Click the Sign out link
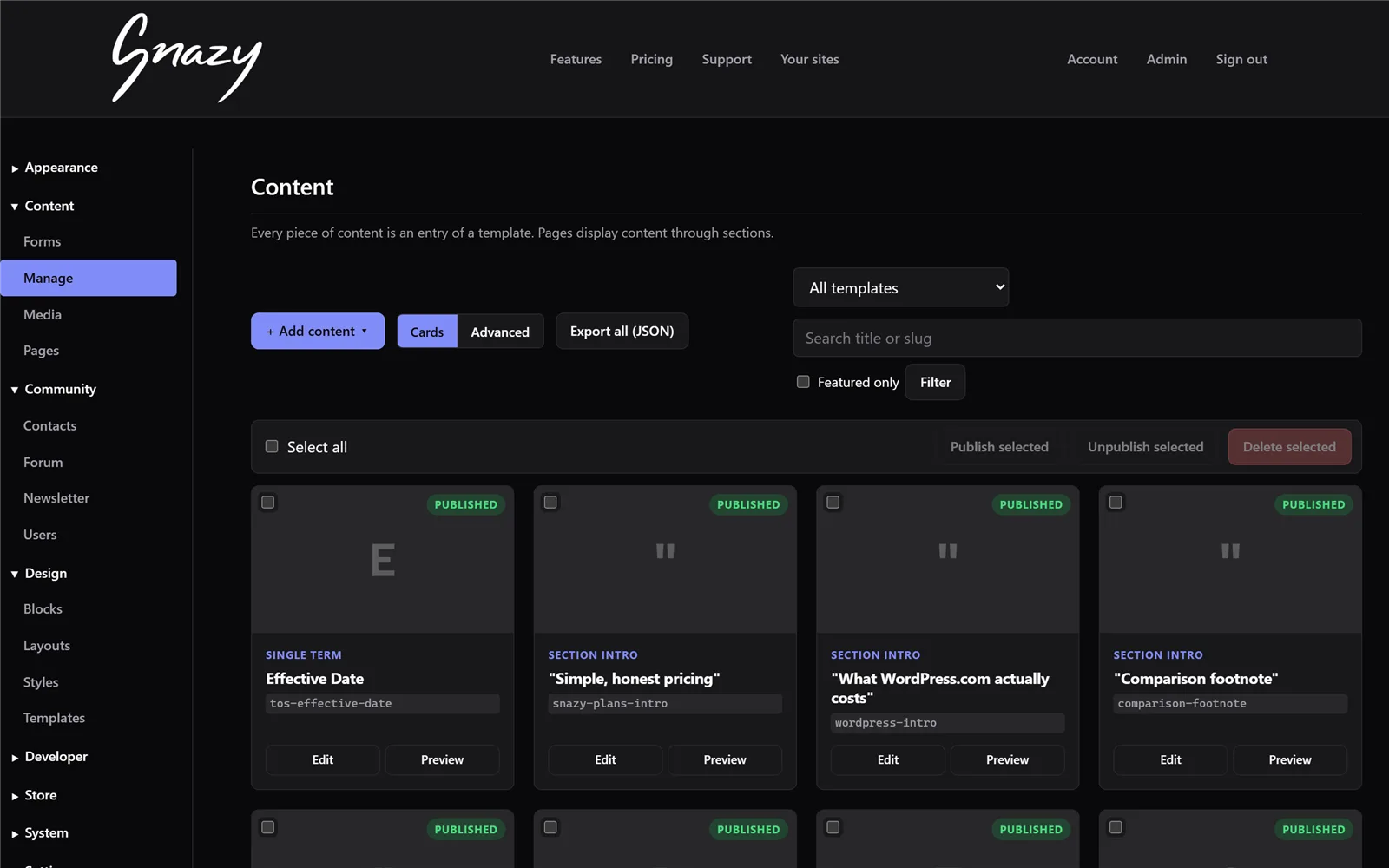The height and width of the screenshot is (868, 1389). click(x=1241, y=59)
